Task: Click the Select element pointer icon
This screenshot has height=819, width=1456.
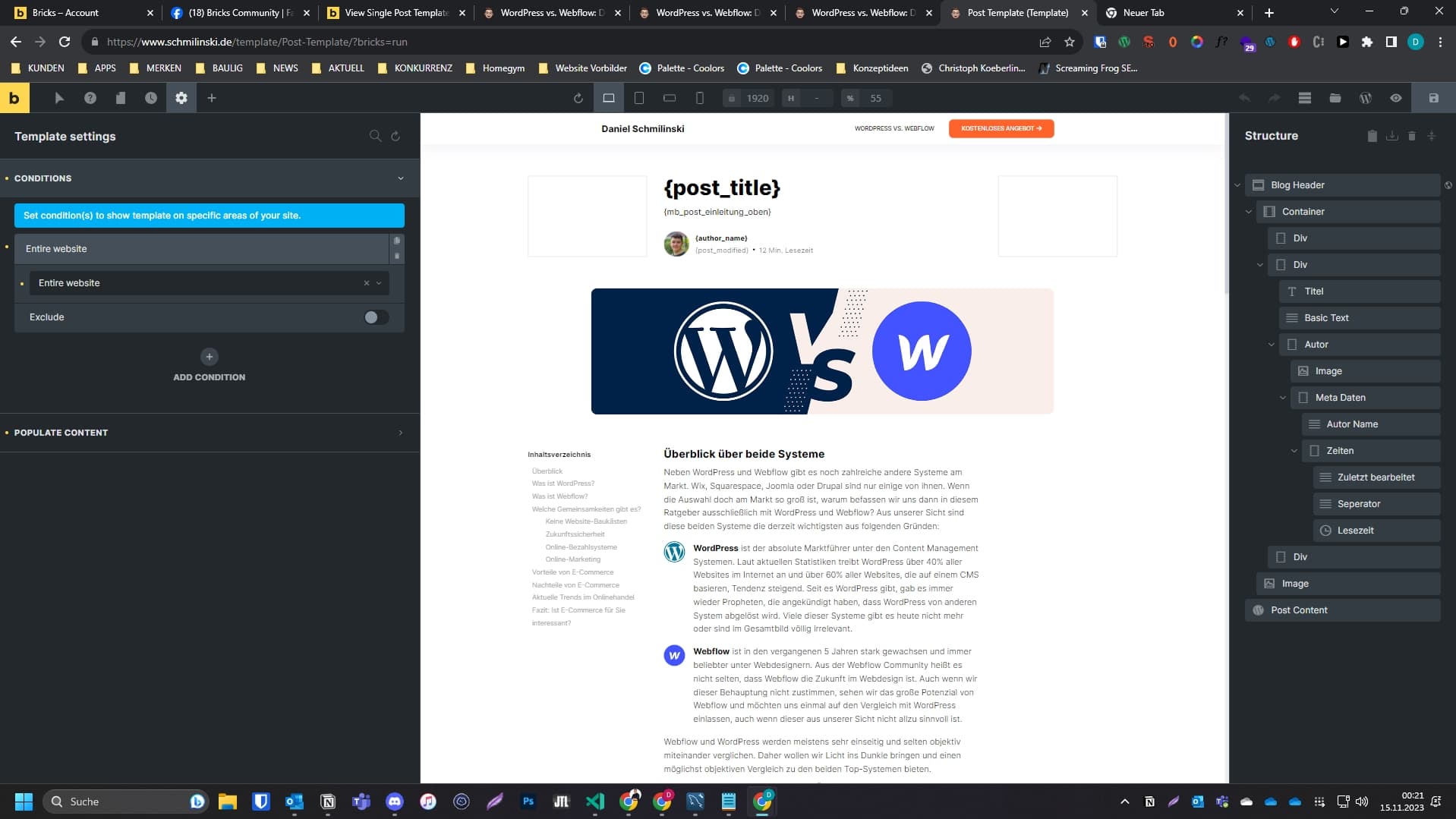Action: click(59, 98)
